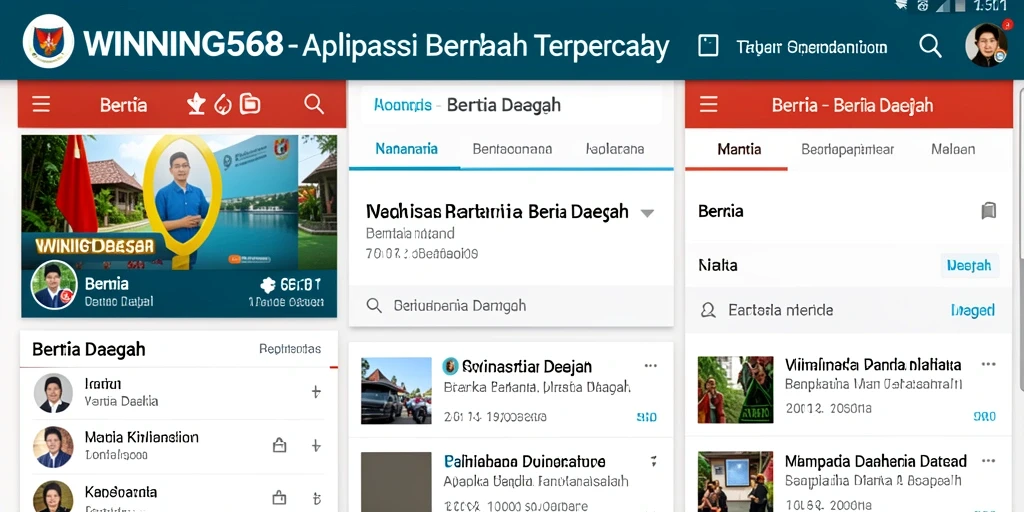This screenshot has height=512, width=1024.
Task: Click the bookmark icon in Bernia row
Action: (x=988, y=211)
